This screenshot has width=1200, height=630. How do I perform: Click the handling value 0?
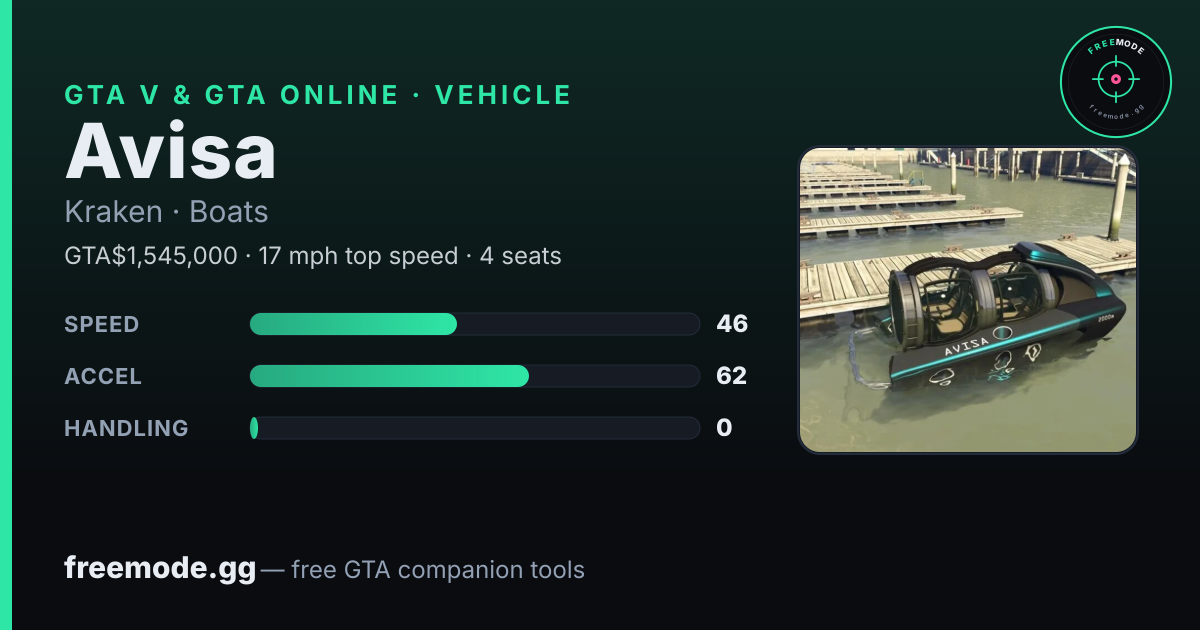(724, 428)
